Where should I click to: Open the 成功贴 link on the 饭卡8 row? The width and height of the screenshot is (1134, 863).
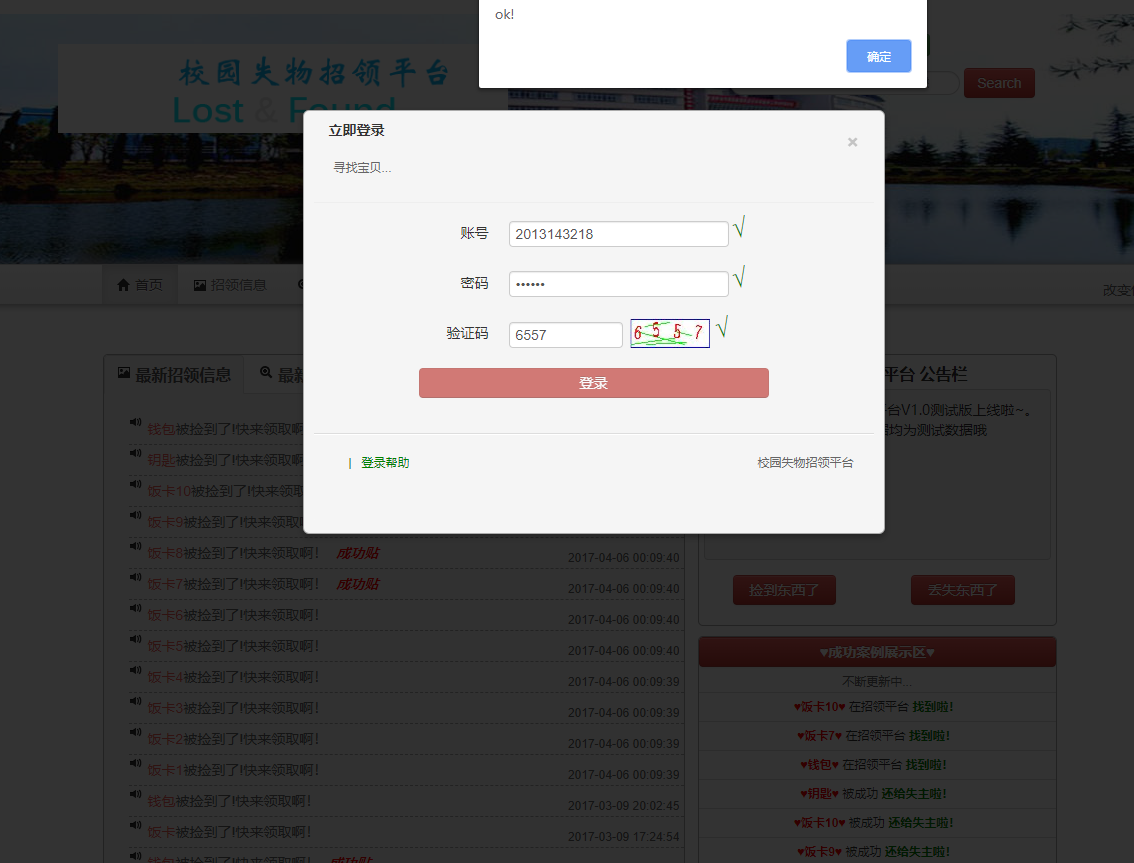pyautogui.click(x=357, y=553)
